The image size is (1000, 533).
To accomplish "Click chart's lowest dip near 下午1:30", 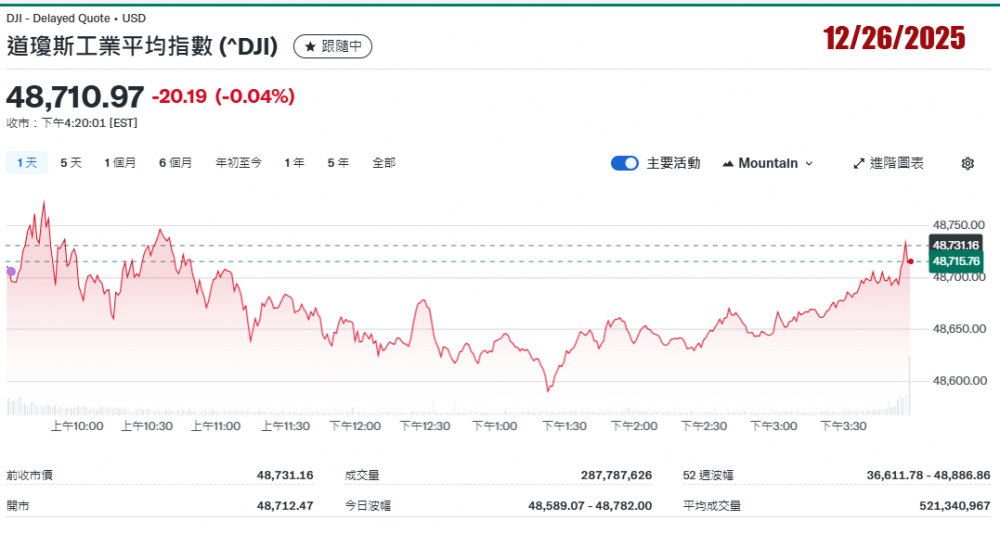I will coord(548,390).
